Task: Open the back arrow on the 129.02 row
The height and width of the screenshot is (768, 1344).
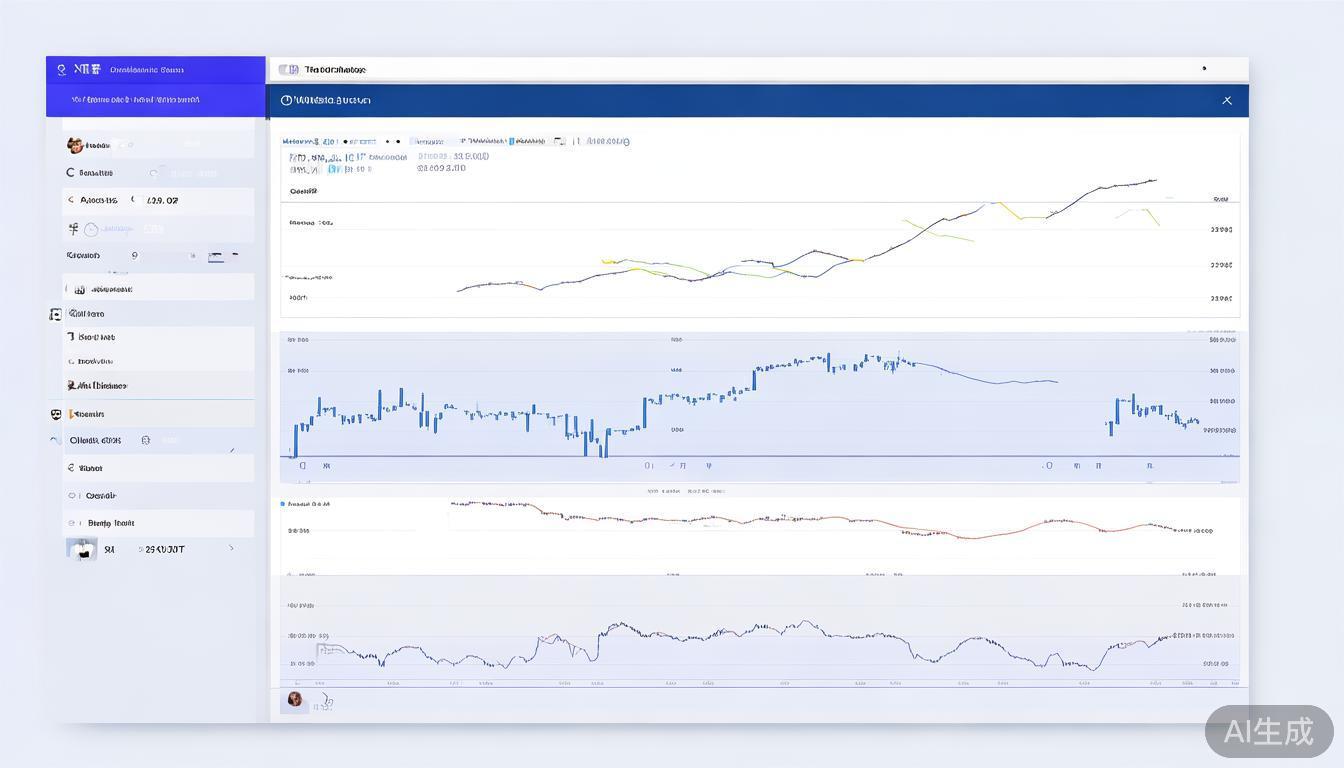Action: [71, 200]
